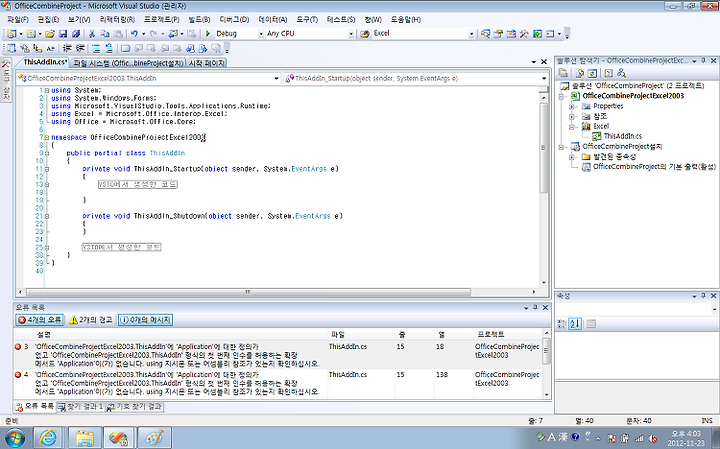Toggle the 2 warnings filter button
The image size is (720, 449).
(90, 320)
